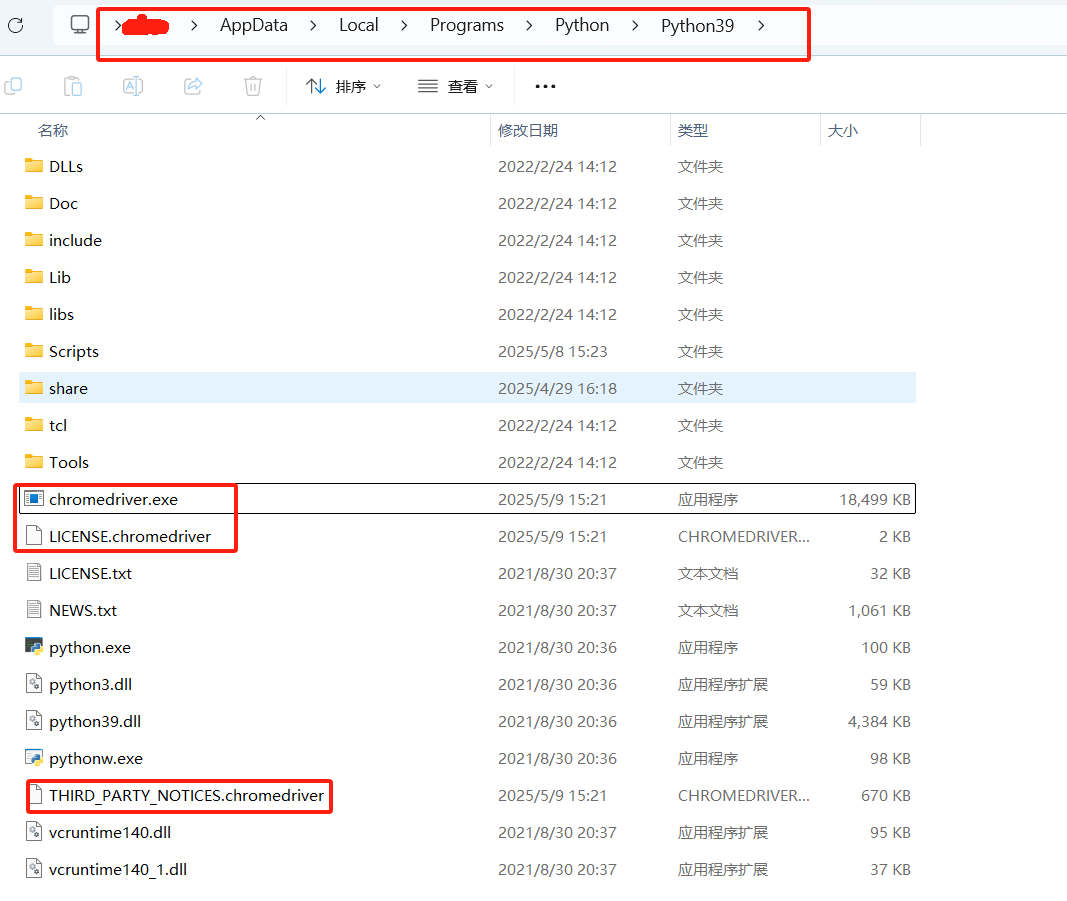Click the vcruntime140_1.dll file name
This screenshot has width=1067, height=901.
(x=118, y=870)
